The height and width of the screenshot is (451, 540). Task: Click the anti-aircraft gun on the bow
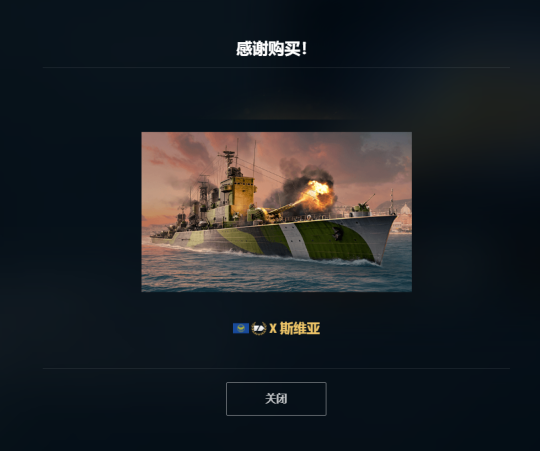pos(362,206)
